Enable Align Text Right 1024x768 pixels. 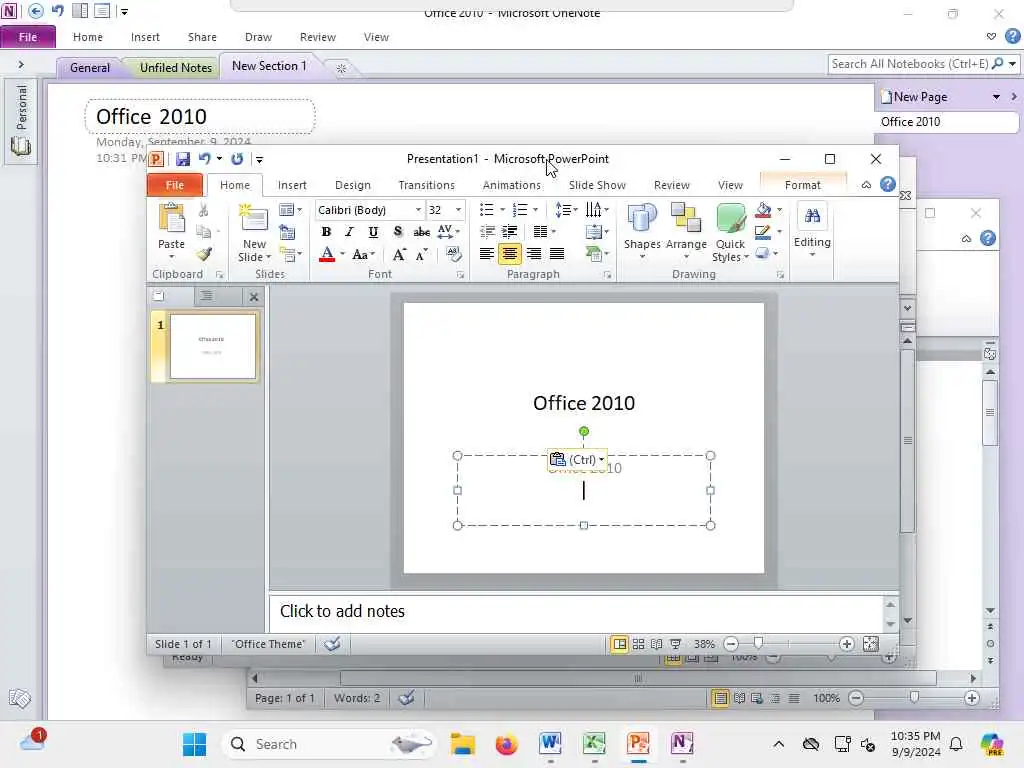click(534, 253)
